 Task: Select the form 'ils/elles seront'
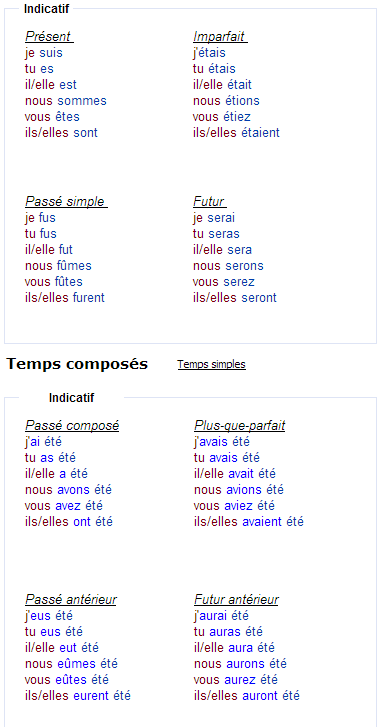tap(235, 297)
